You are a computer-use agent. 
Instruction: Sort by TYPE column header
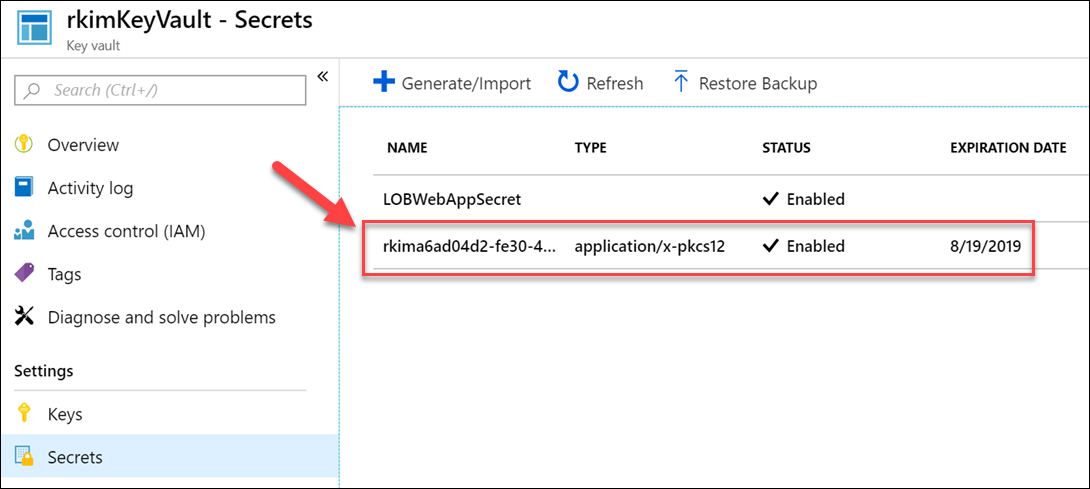coord(590,148)
